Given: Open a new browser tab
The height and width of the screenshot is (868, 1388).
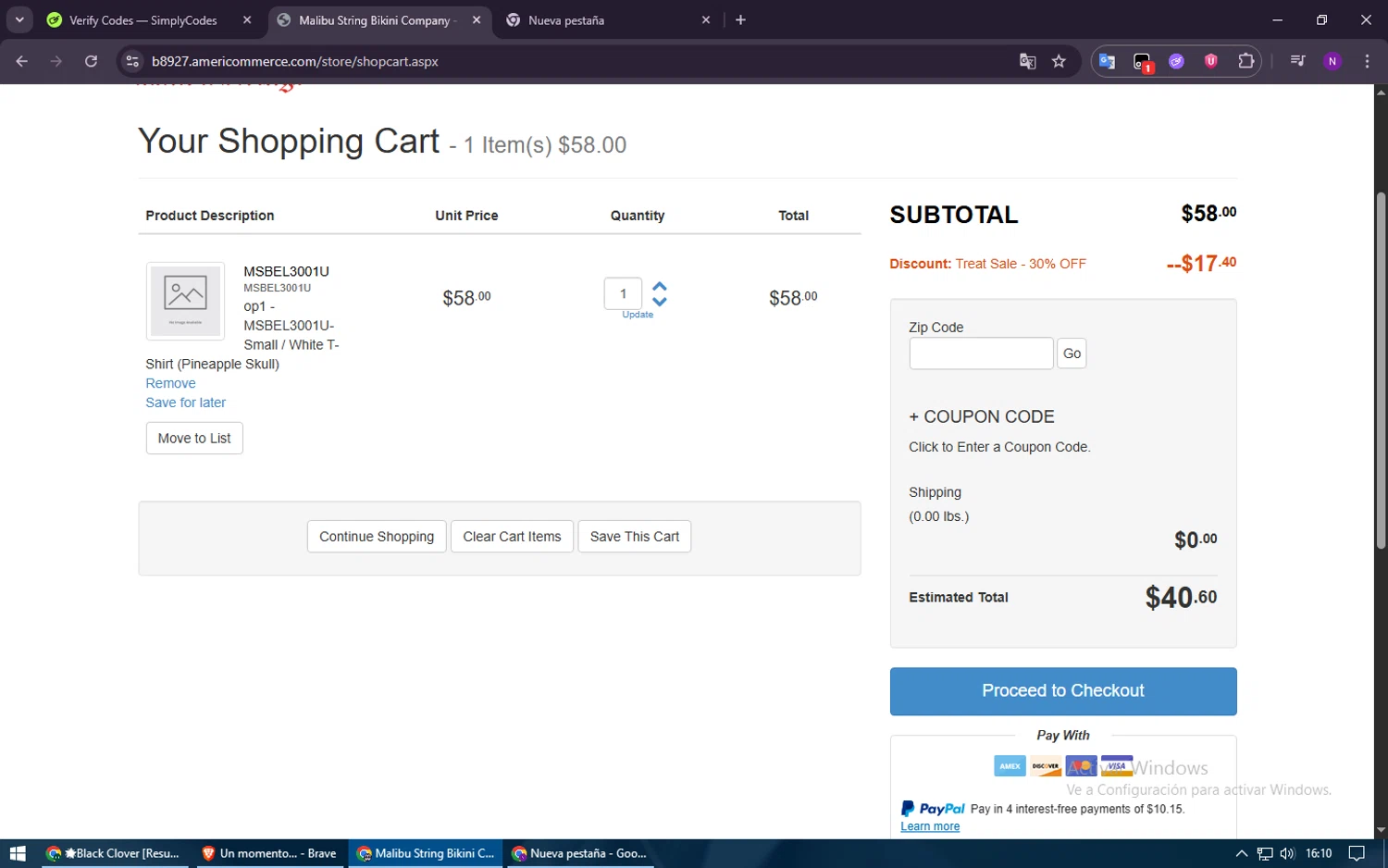Looking at the screenshot, I should tap(740, 19).
